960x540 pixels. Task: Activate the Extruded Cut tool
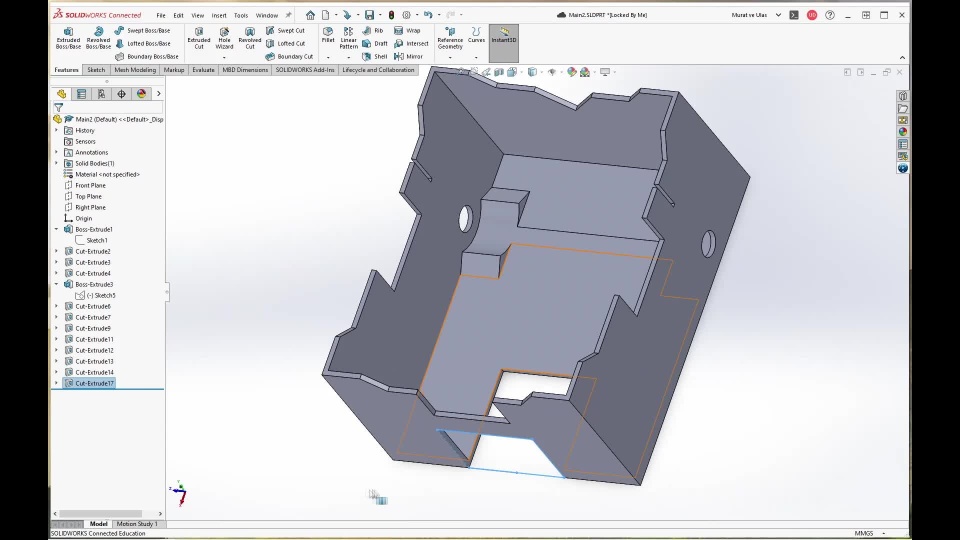coord(199,37)
